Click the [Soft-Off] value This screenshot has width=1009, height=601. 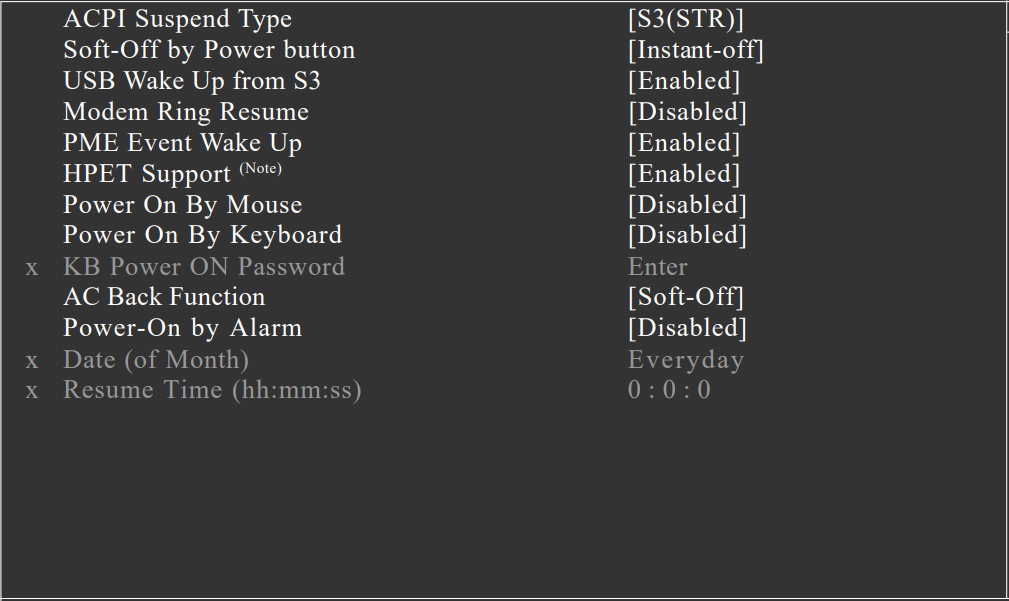(684, 297)
